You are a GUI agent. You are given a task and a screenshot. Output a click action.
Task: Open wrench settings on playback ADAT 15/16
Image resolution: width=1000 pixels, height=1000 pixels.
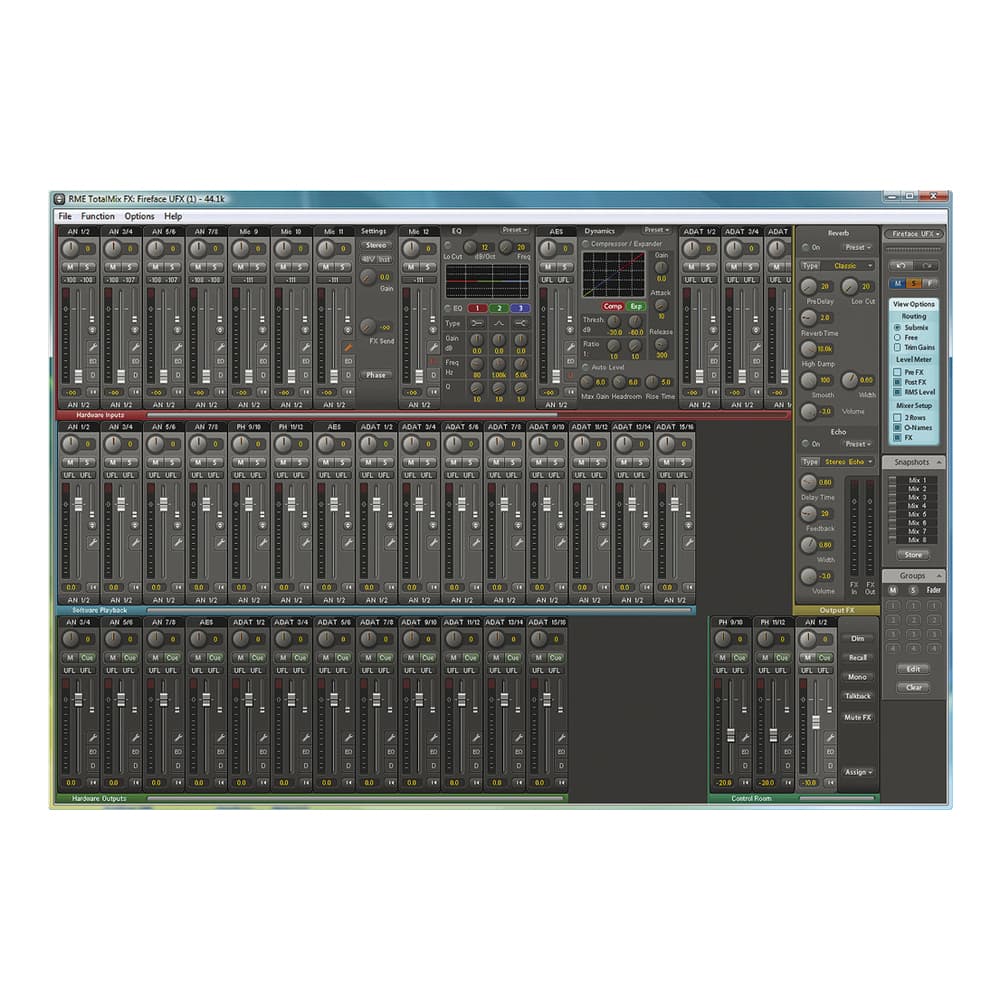(689, 542)
